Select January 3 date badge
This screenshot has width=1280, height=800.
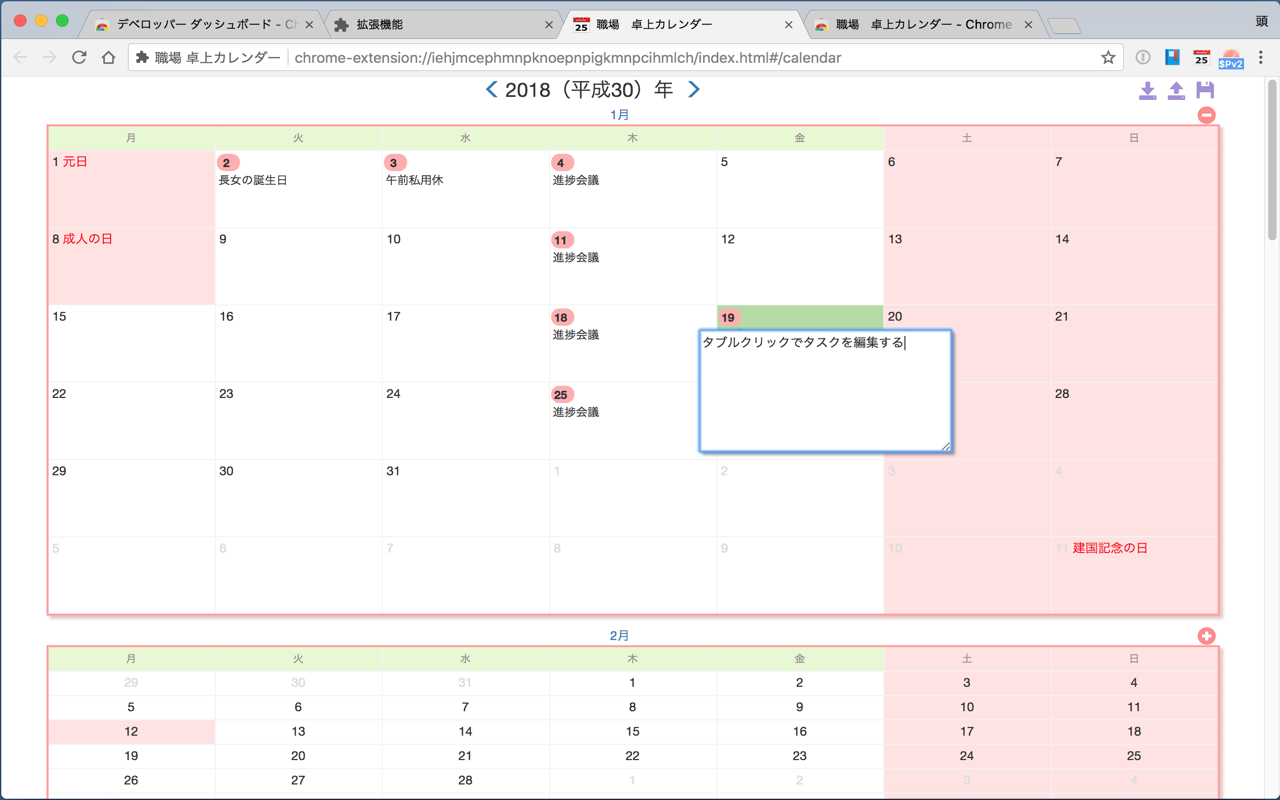(x=394, y=163)
